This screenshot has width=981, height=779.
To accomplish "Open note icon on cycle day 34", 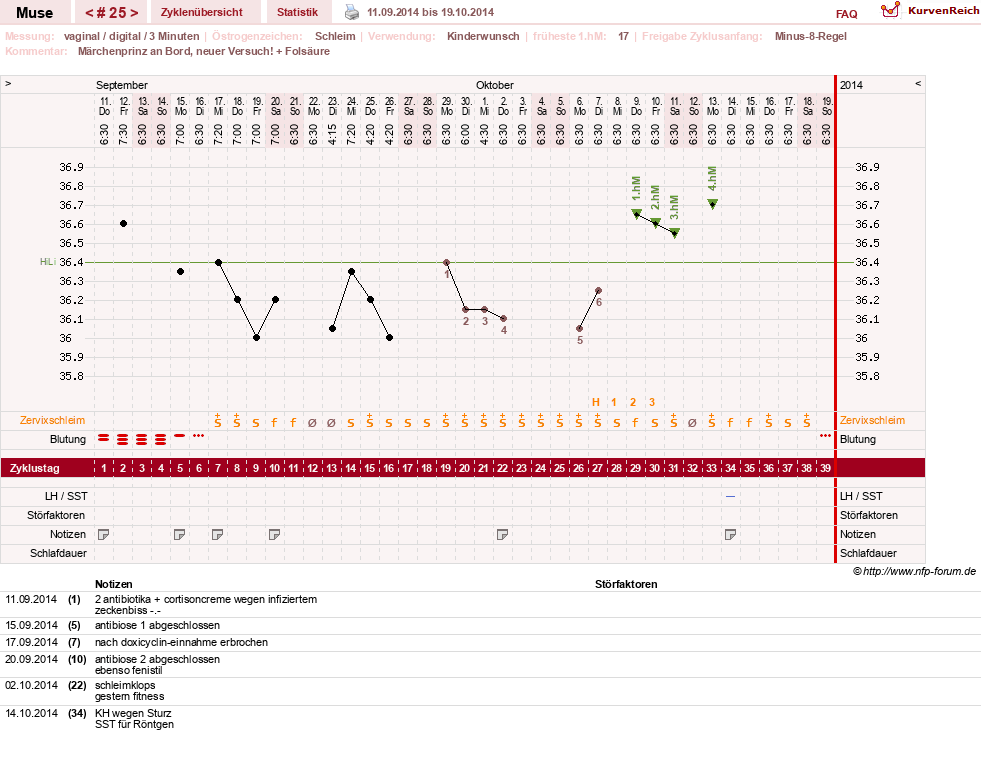I will (730, 534).
